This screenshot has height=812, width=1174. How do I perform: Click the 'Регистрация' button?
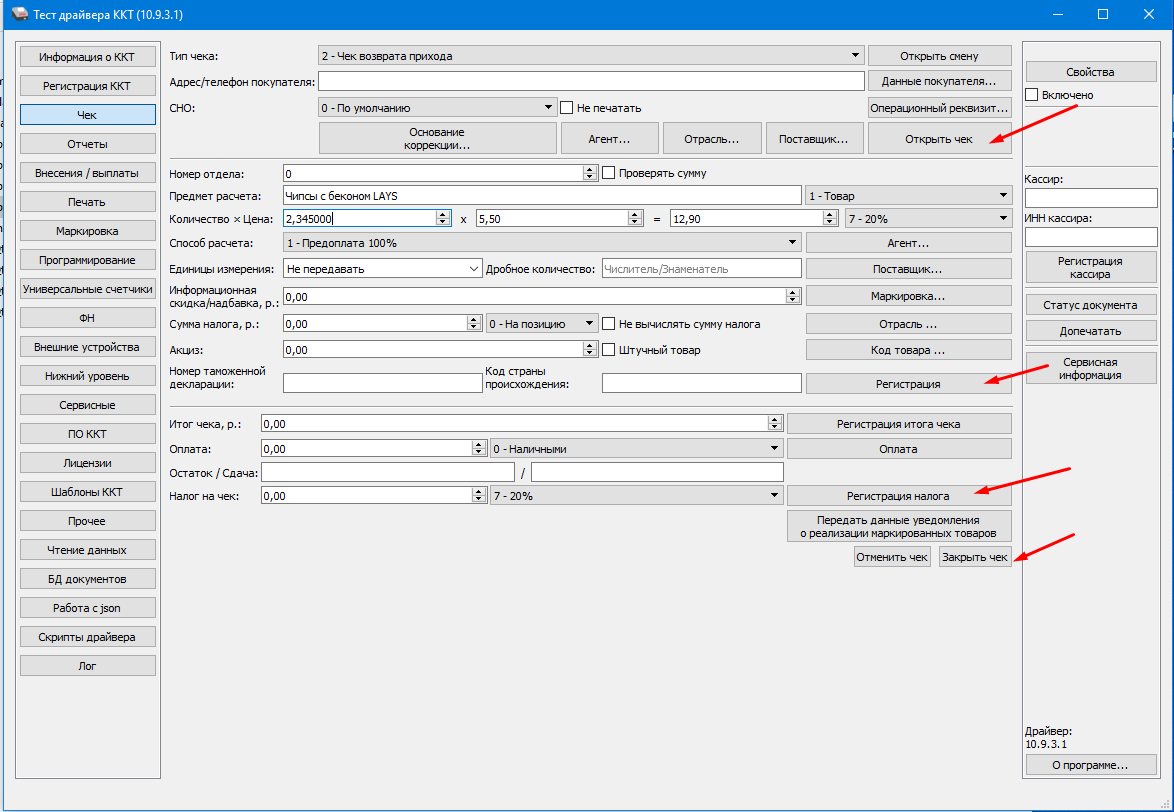coord(908,383)
